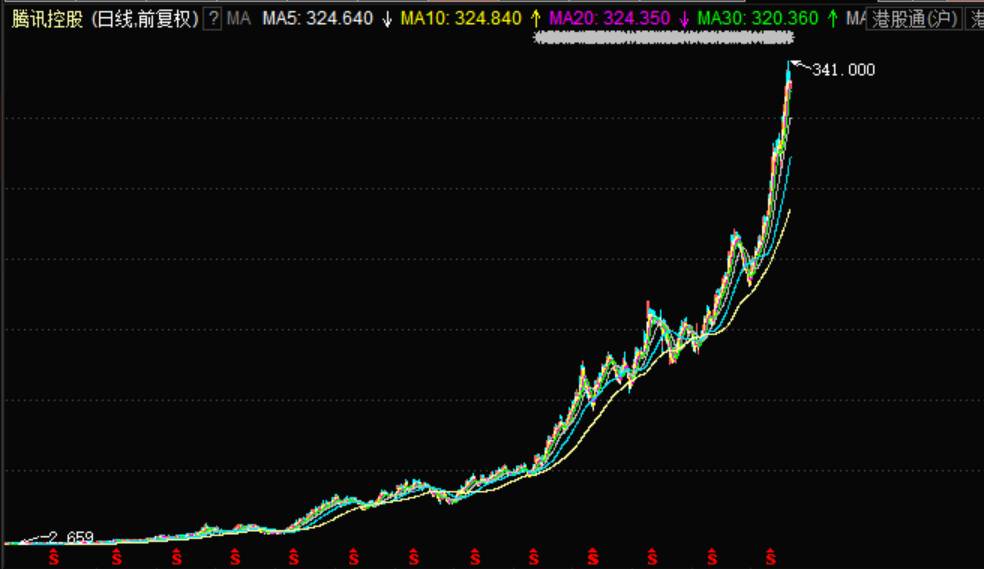Click the question mark help icon

tap(212, 18)
